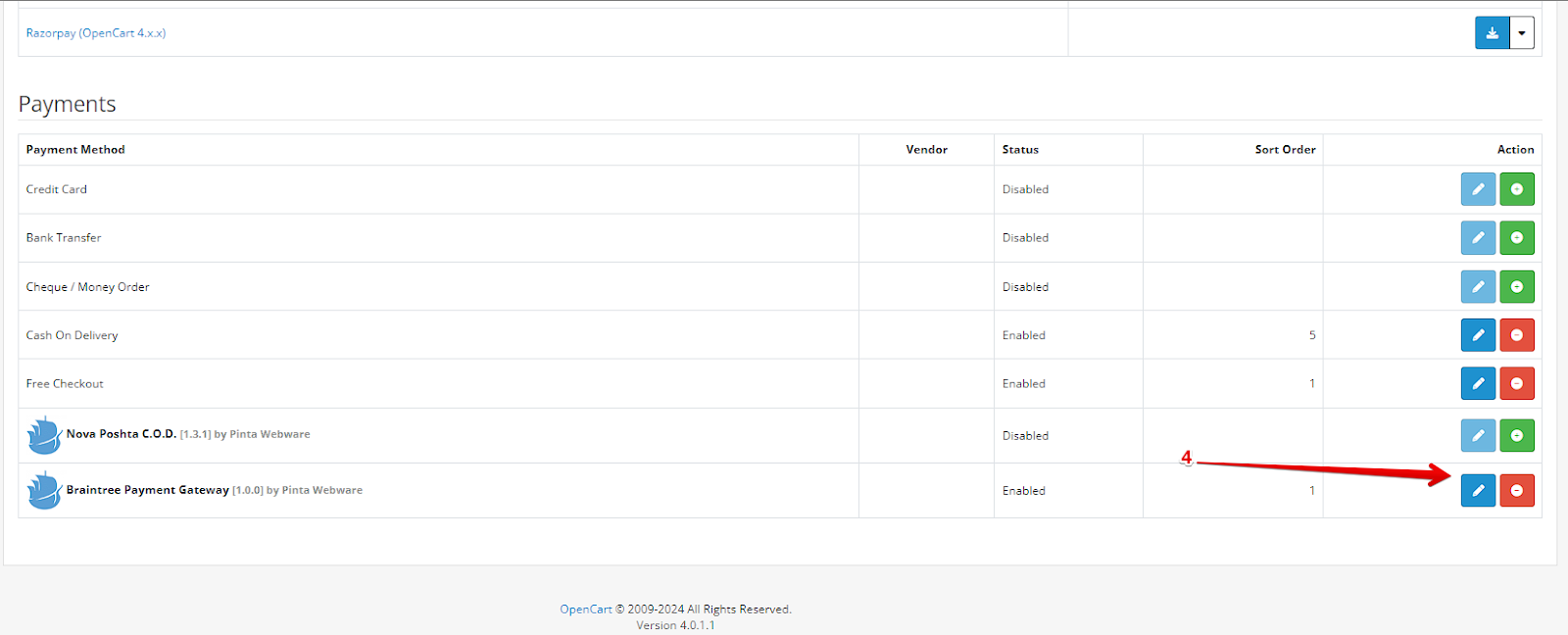1568x635 pixels.
Task: Select the Braintree Payment Gateway name
Action: point(148,490)
